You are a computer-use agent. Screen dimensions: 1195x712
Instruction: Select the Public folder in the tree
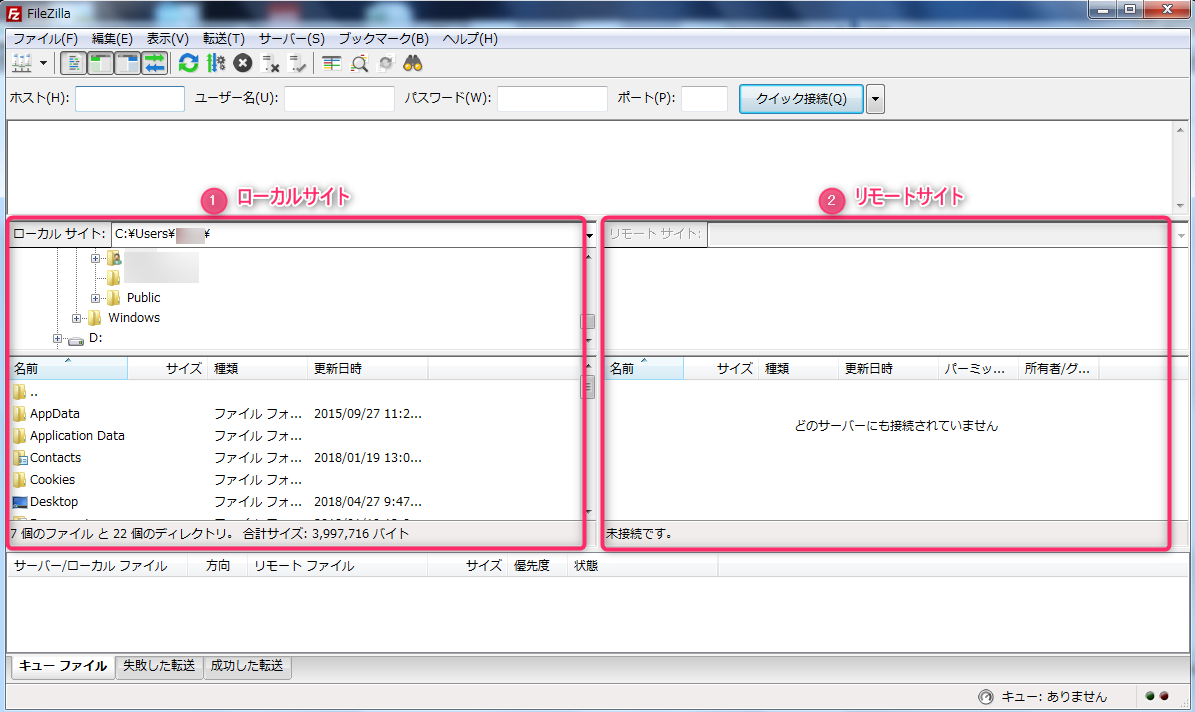(x=143, y=297)
